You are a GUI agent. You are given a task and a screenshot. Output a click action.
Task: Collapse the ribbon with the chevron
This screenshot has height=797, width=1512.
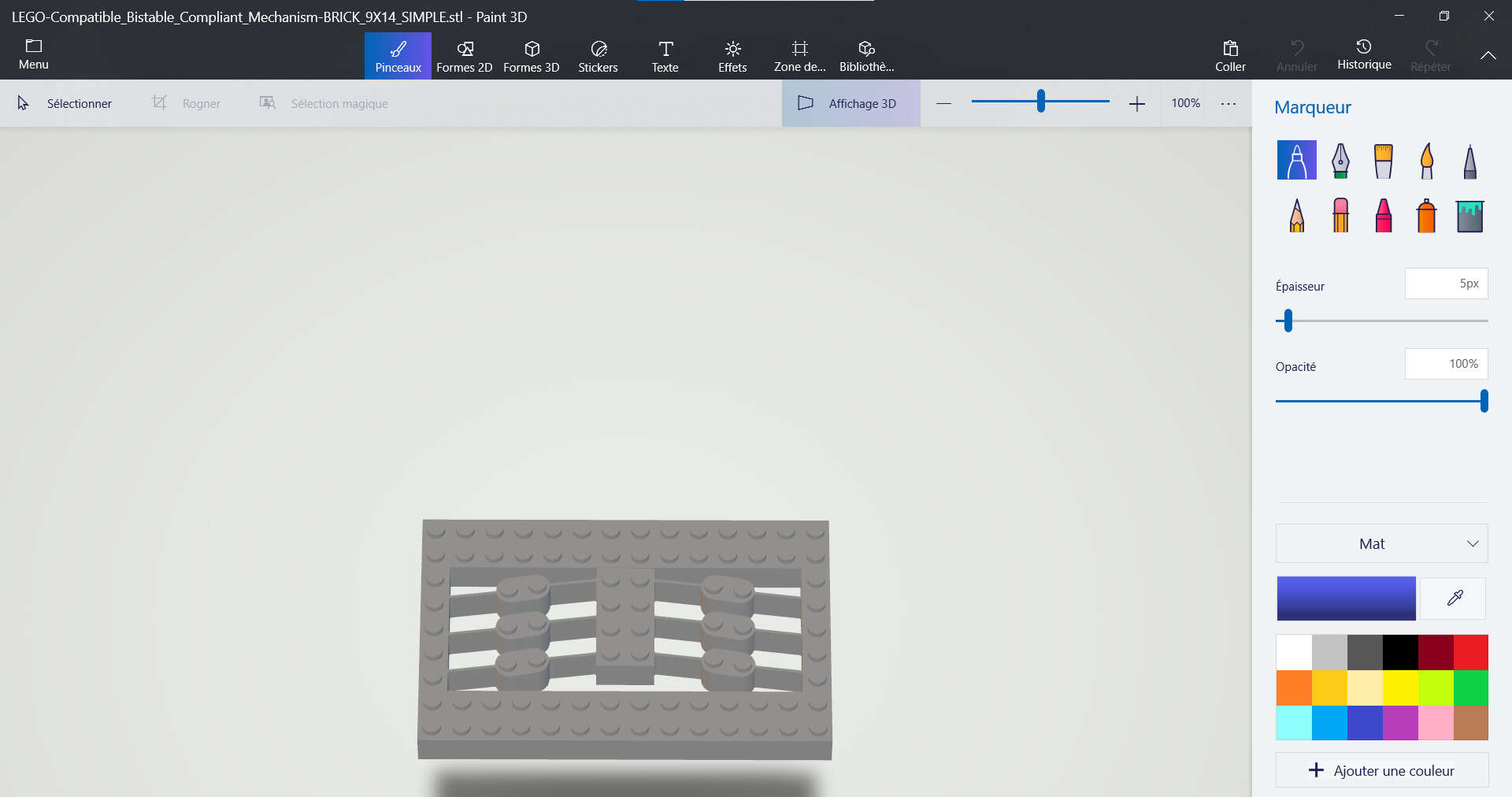(1488, 55)
